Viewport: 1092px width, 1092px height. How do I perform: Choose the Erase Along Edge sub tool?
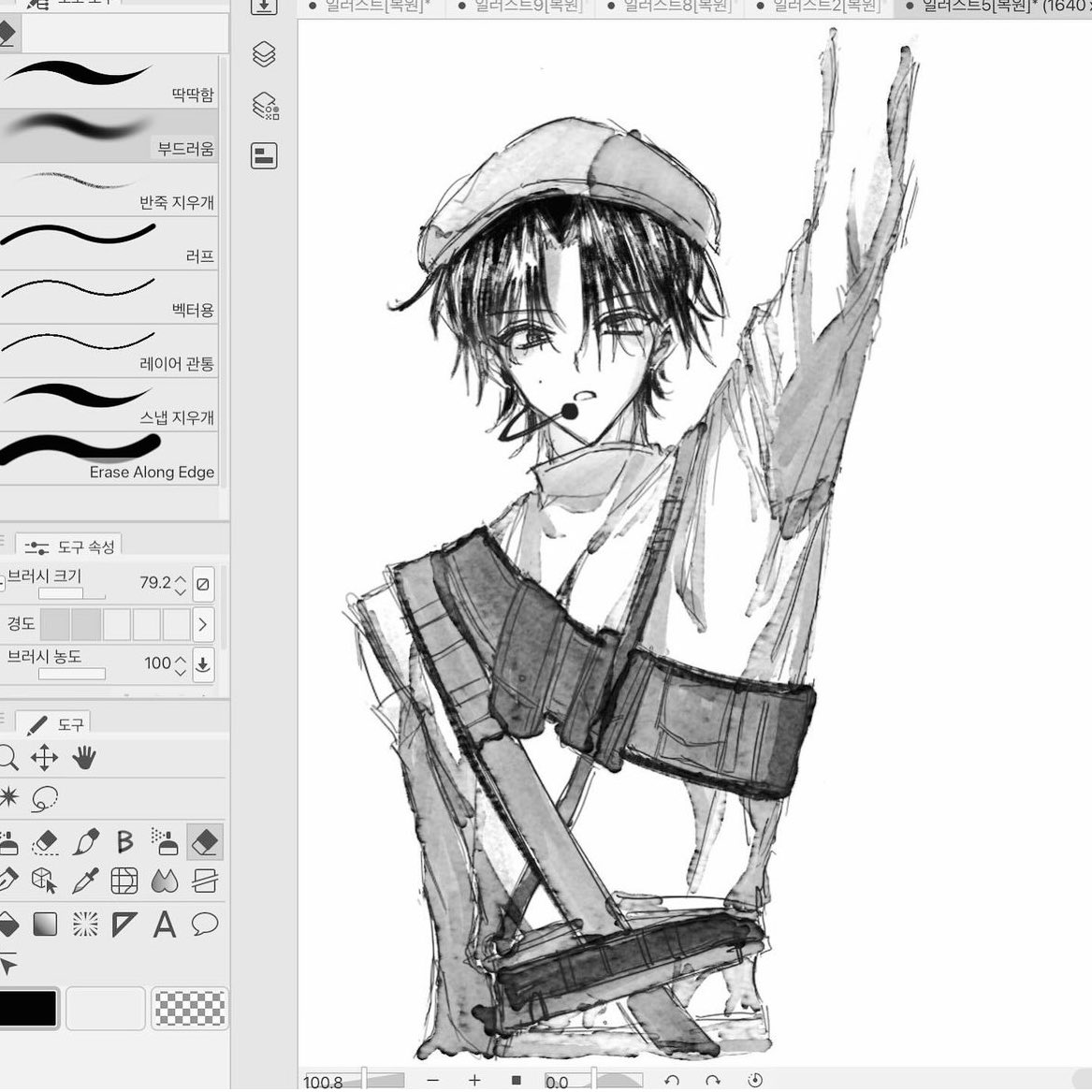click(109, 459)
